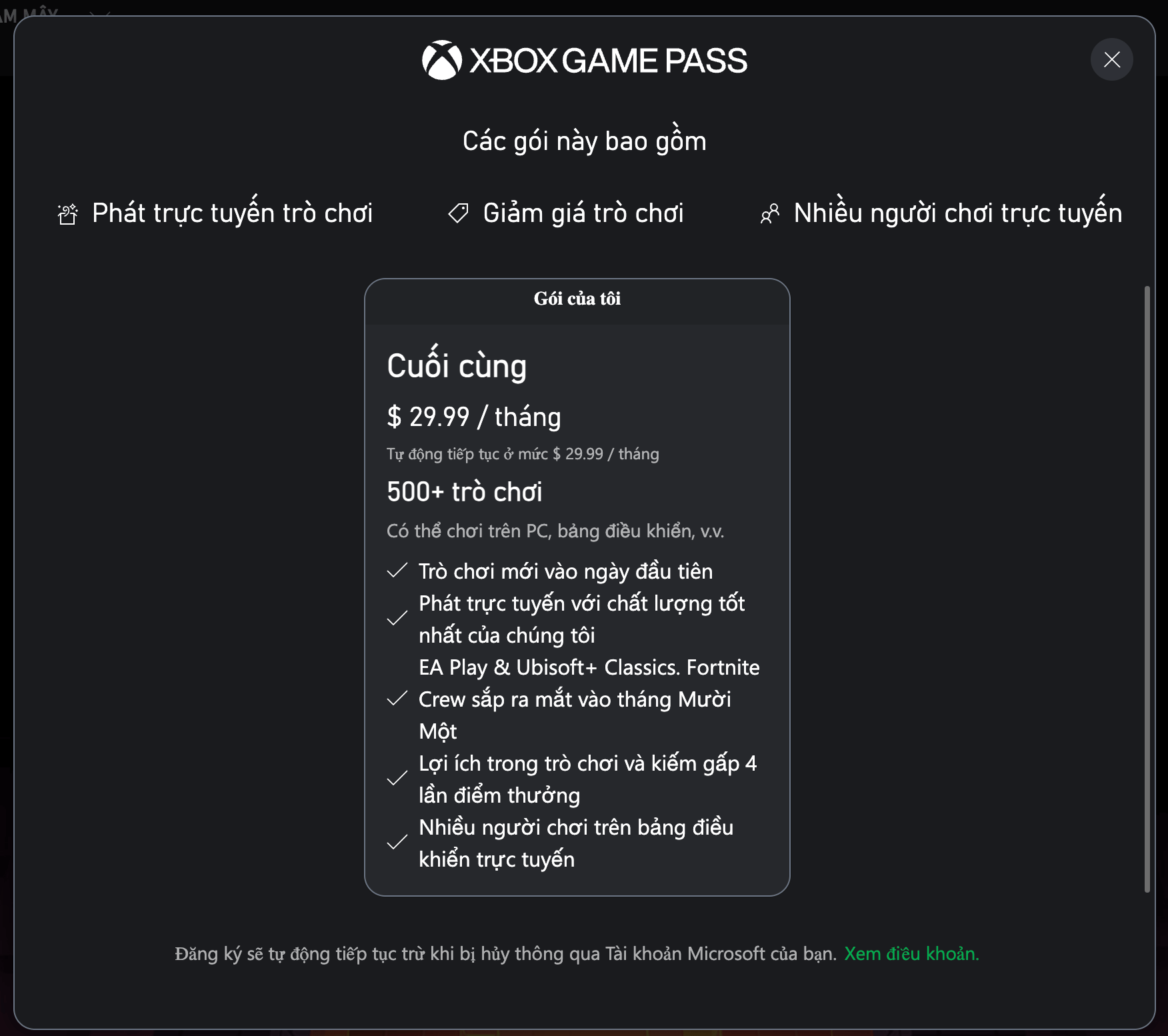Click the dialog's vertical scrollbar
Image resolution: width=1168 pixels, height=1036 pixels.
coord(1147,587)
